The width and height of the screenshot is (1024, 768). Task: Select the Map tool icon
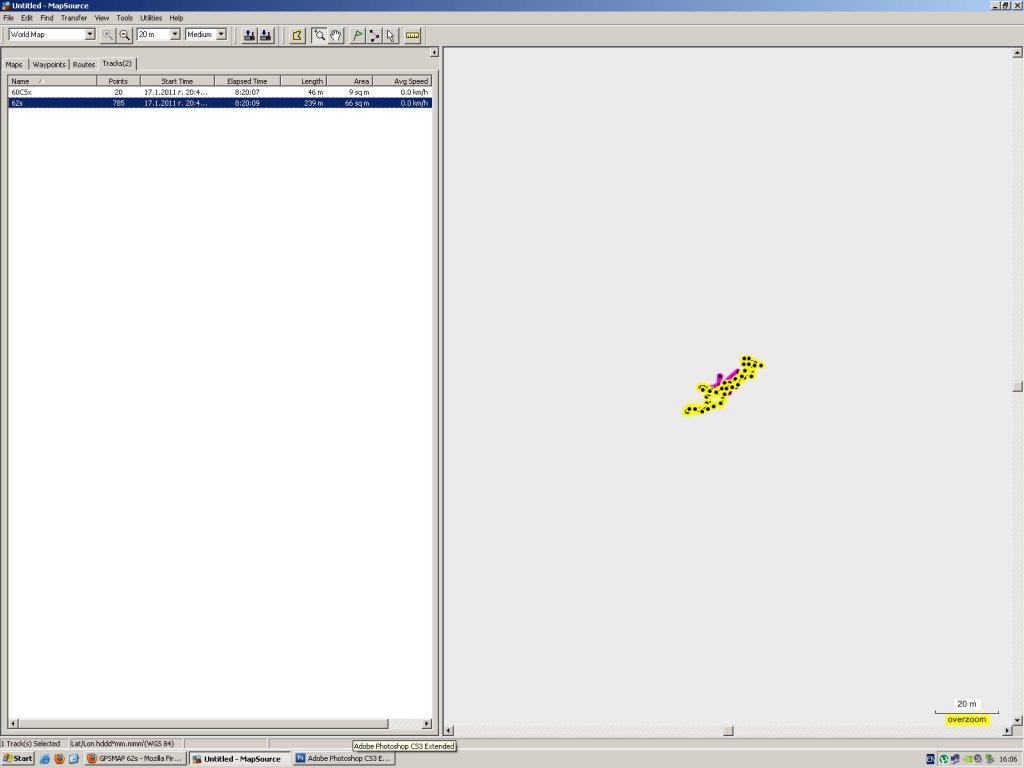tap(297, 35)
